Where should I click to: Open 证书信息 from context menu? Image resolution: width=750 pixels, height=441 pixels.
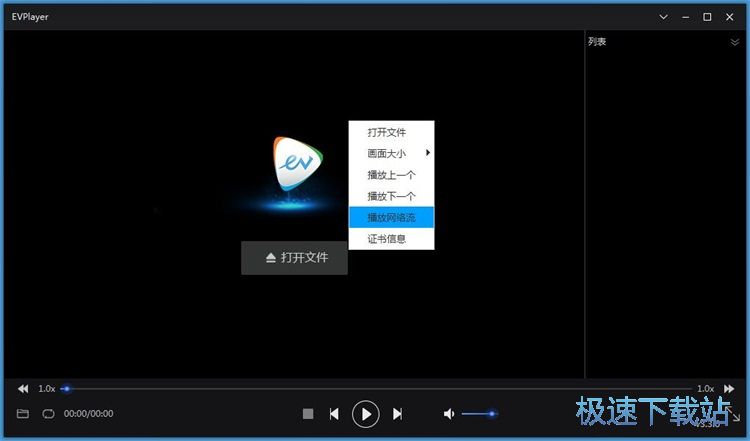392,239
